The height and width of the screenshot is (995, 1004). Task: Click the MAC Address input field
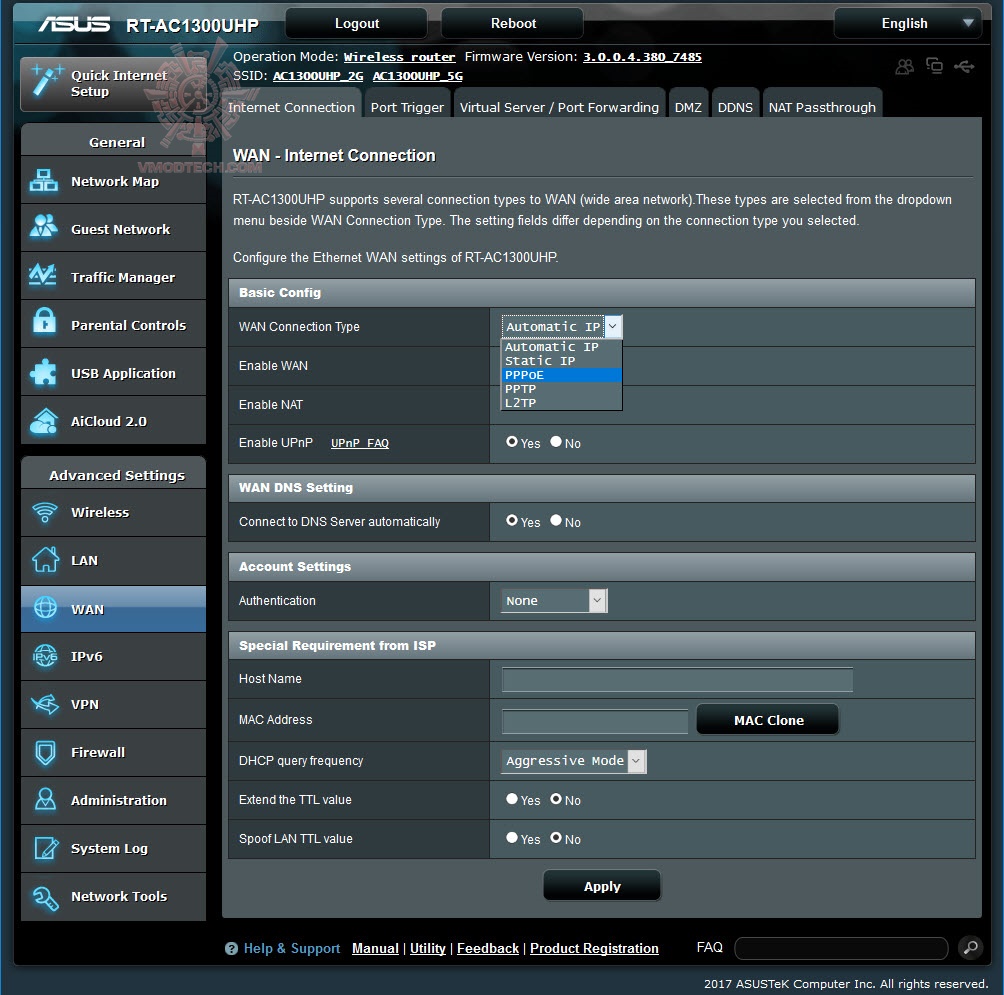coord(595,721)
